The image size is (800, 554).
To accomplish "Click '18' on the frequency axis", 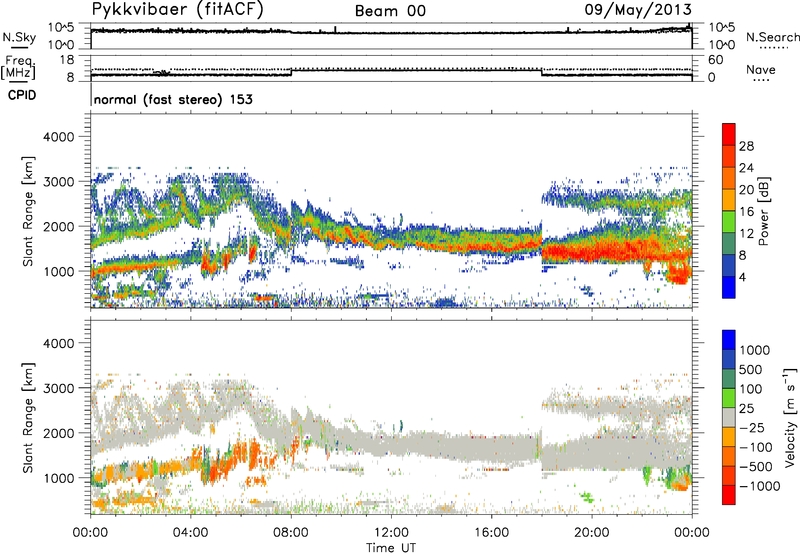I will 67,60.
